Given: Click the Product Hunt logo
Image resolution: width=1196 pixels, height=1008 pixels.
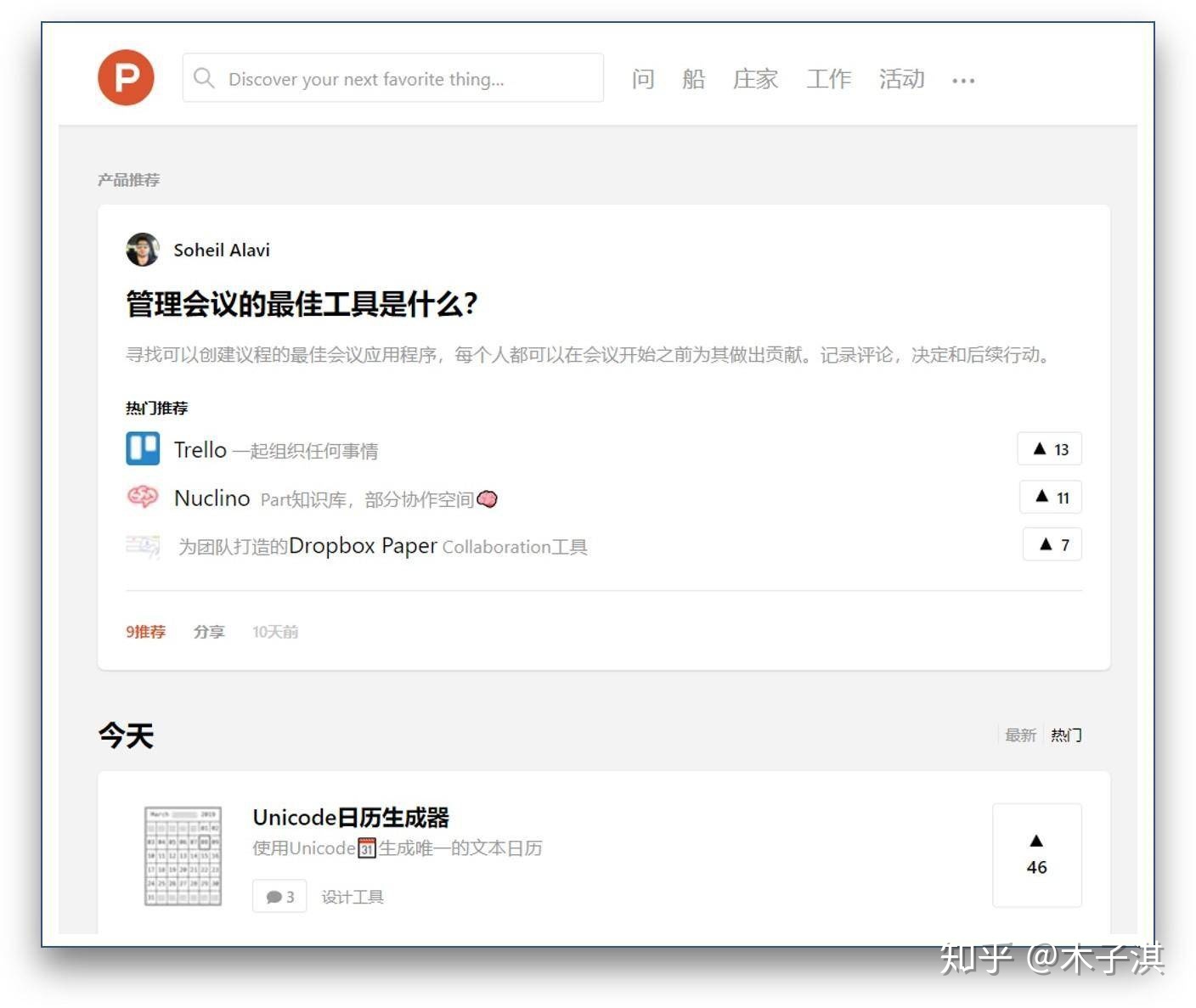Looking at the screenshot, I should coord(126,78).
